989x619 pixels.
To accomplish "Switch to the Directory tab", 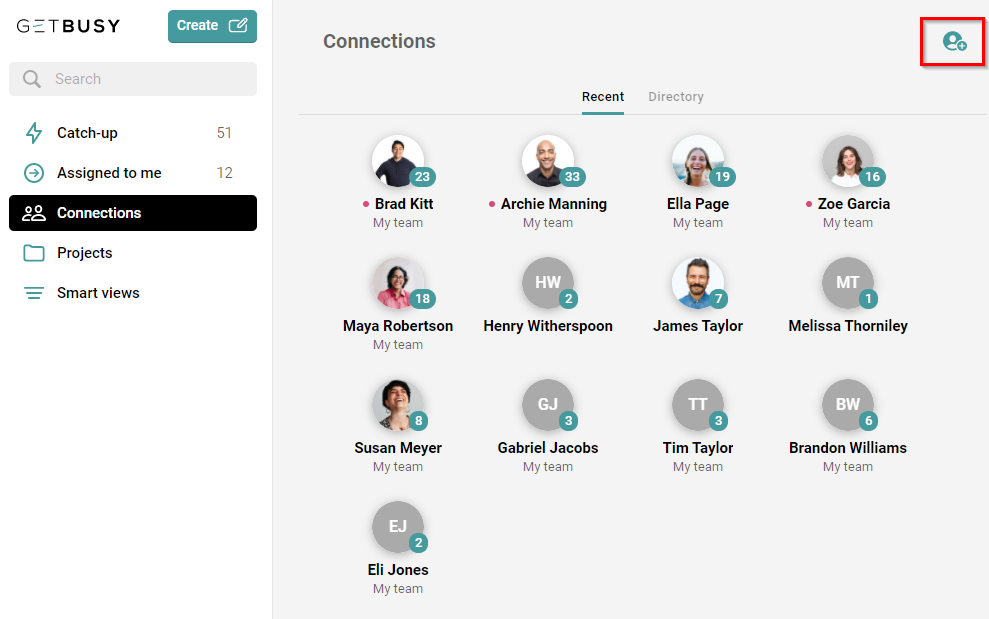I will pyautogui.click(x=676, y=97).
